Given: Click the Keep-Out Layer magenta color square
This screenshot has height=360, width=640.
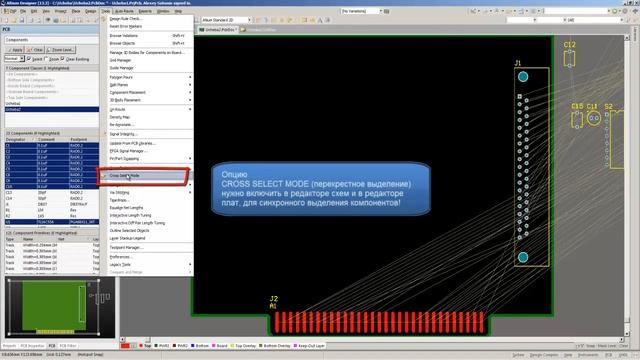Looking at the screenshot, I should pyautogui.click(x=296, y=346).
